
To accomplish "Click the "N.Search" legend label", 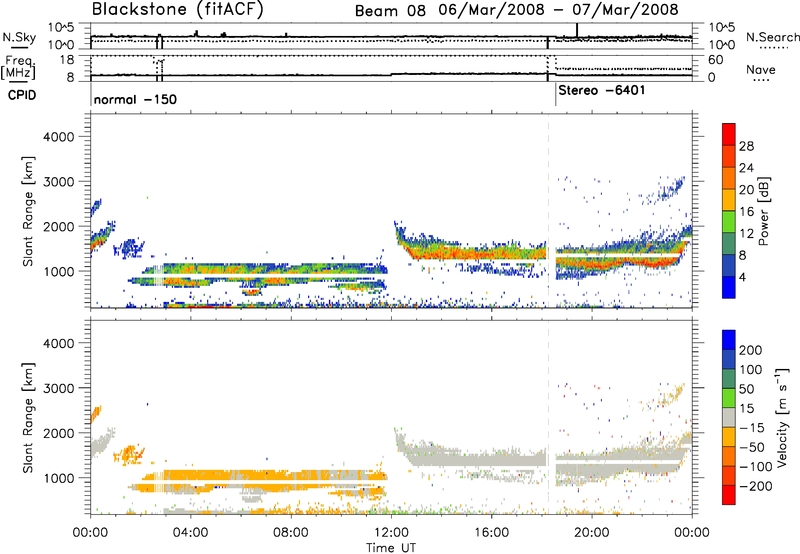I will (772, 37).
